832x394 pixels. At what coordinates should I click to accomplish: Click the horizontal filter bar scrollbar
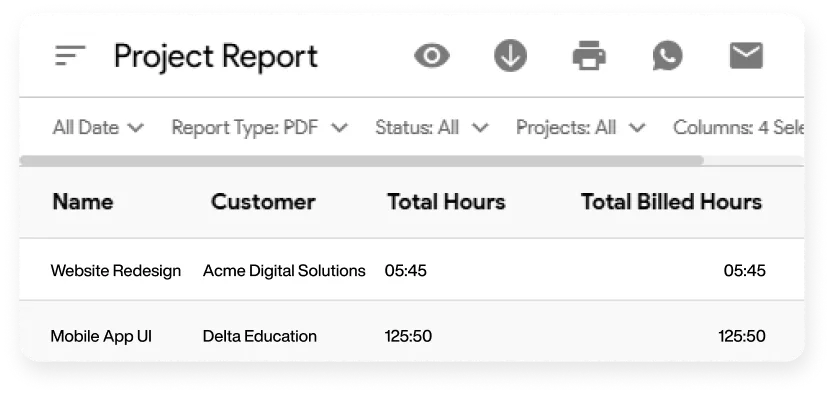[x=361, y=160]
